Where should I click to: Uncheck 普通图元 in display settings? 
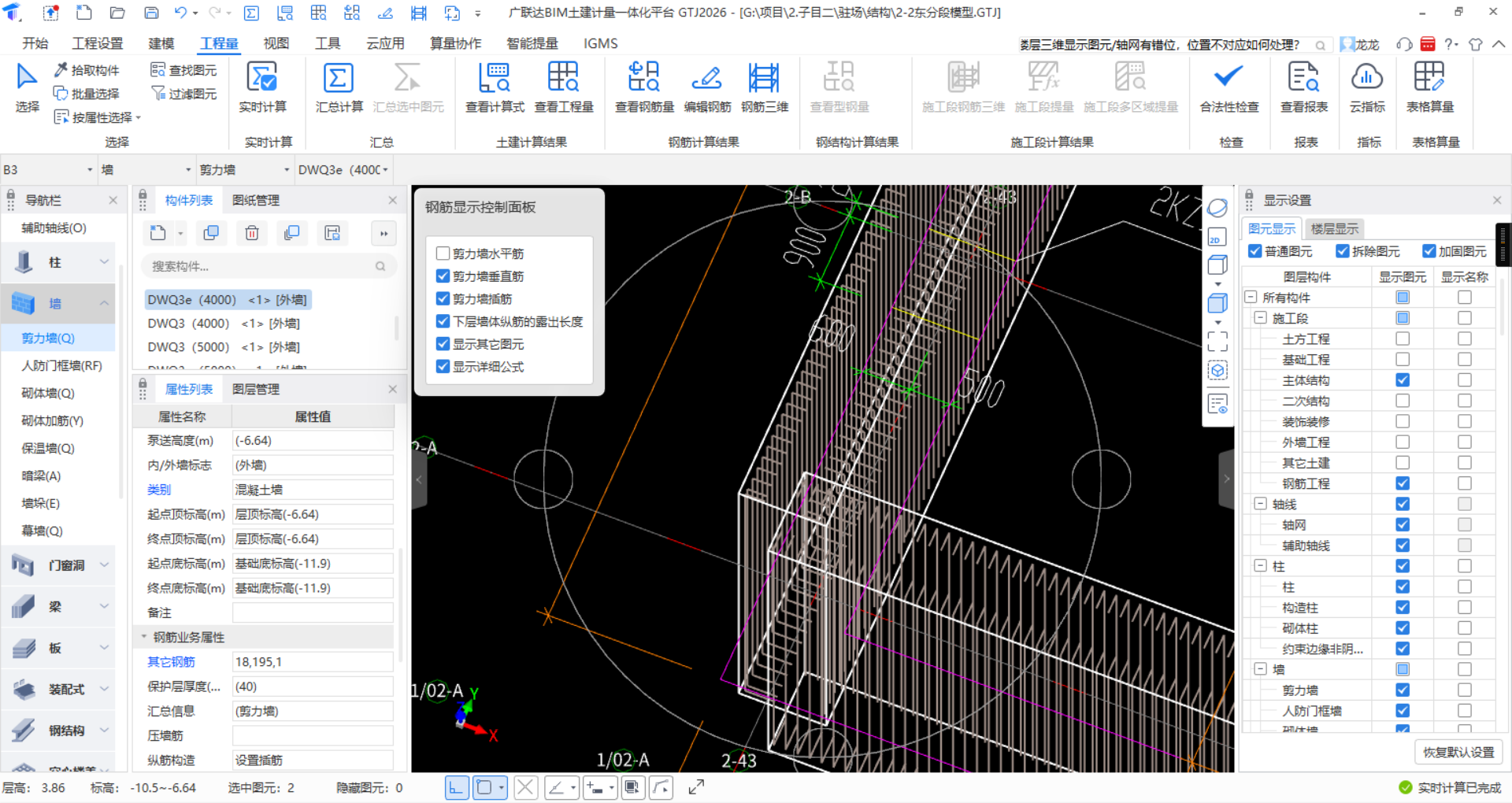(1255, 251)
